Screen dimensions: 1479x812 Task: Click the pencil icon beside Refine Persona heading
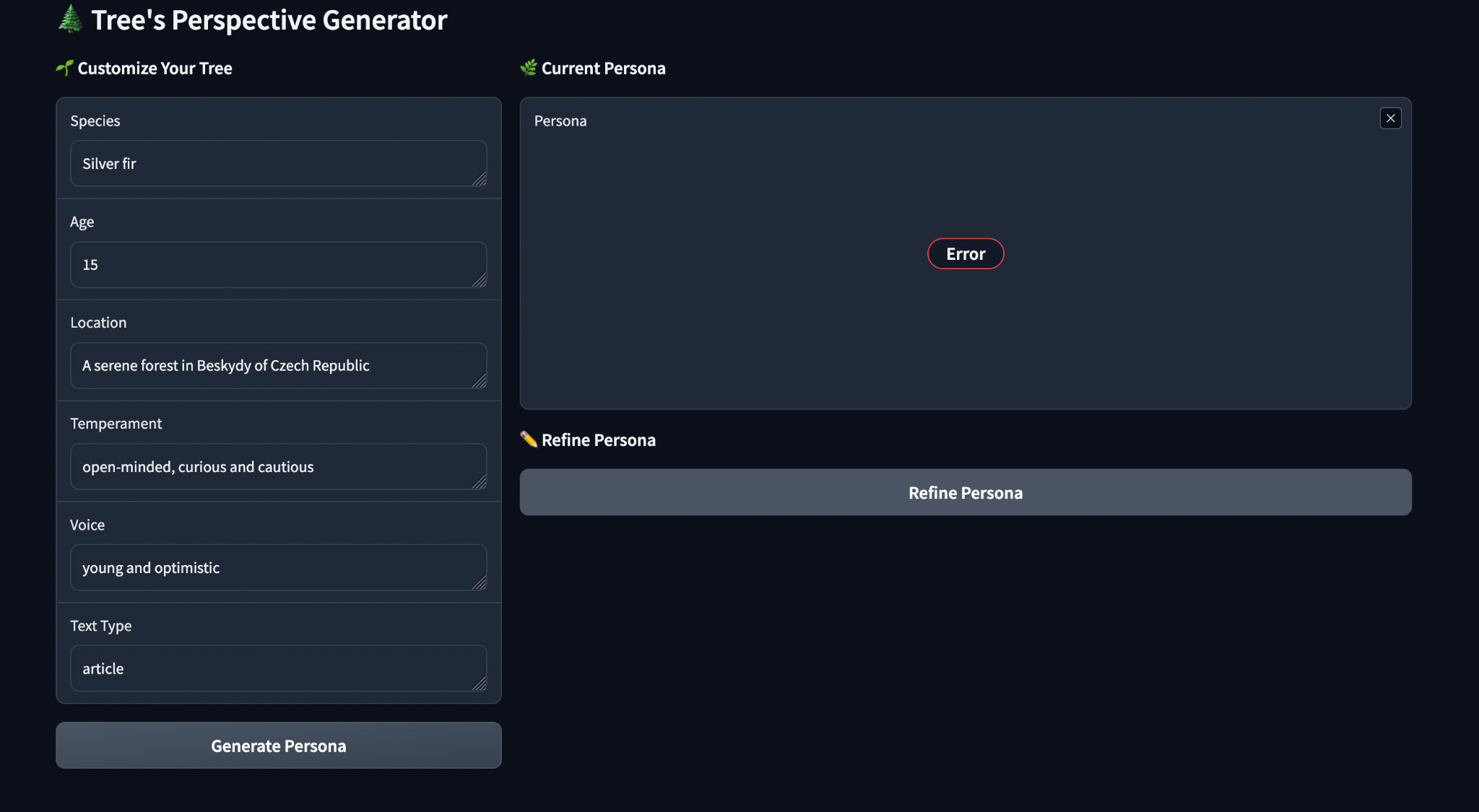[529, 439]
